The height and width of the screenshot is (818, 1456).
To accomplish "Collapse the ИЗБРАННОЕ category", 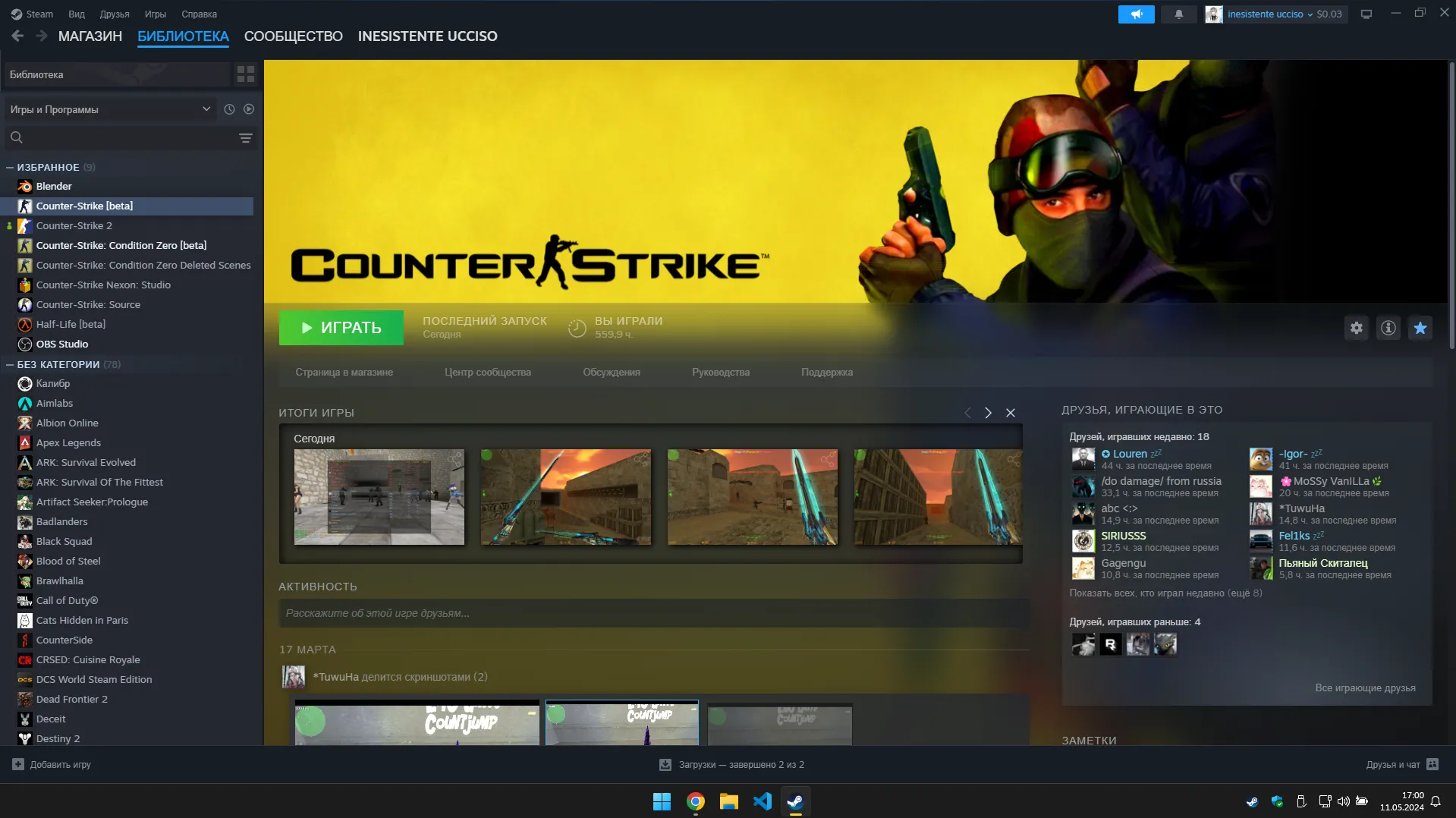I will coord(10,167).
